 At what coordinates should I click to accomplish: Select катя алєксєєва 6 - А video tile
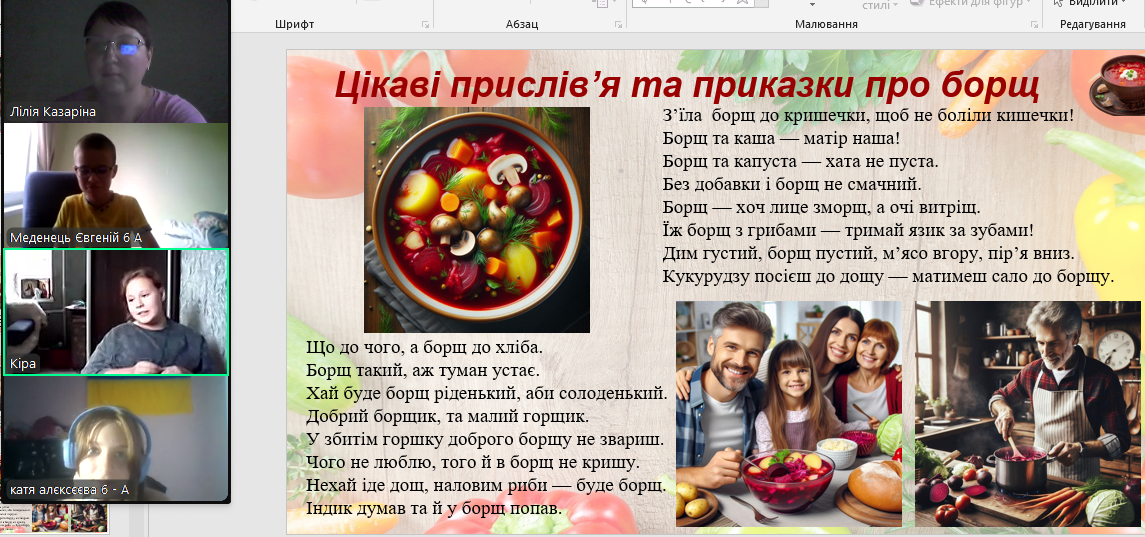[115, 438]
